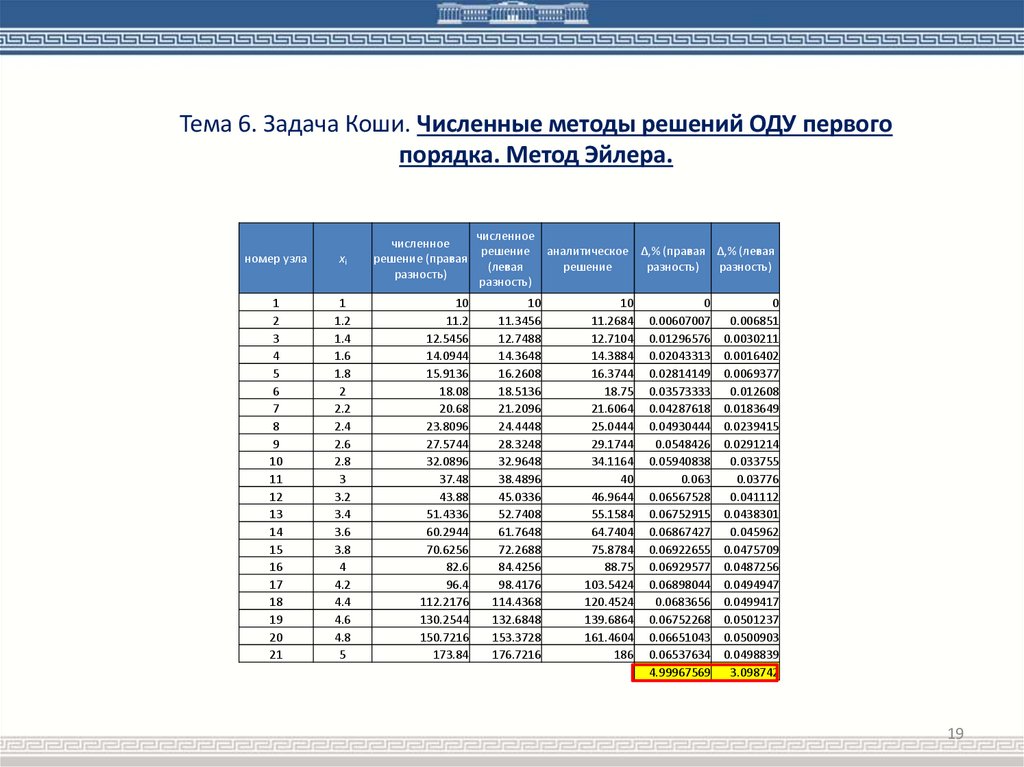Select the analytical value 12.7104

[x=588, y=338]
